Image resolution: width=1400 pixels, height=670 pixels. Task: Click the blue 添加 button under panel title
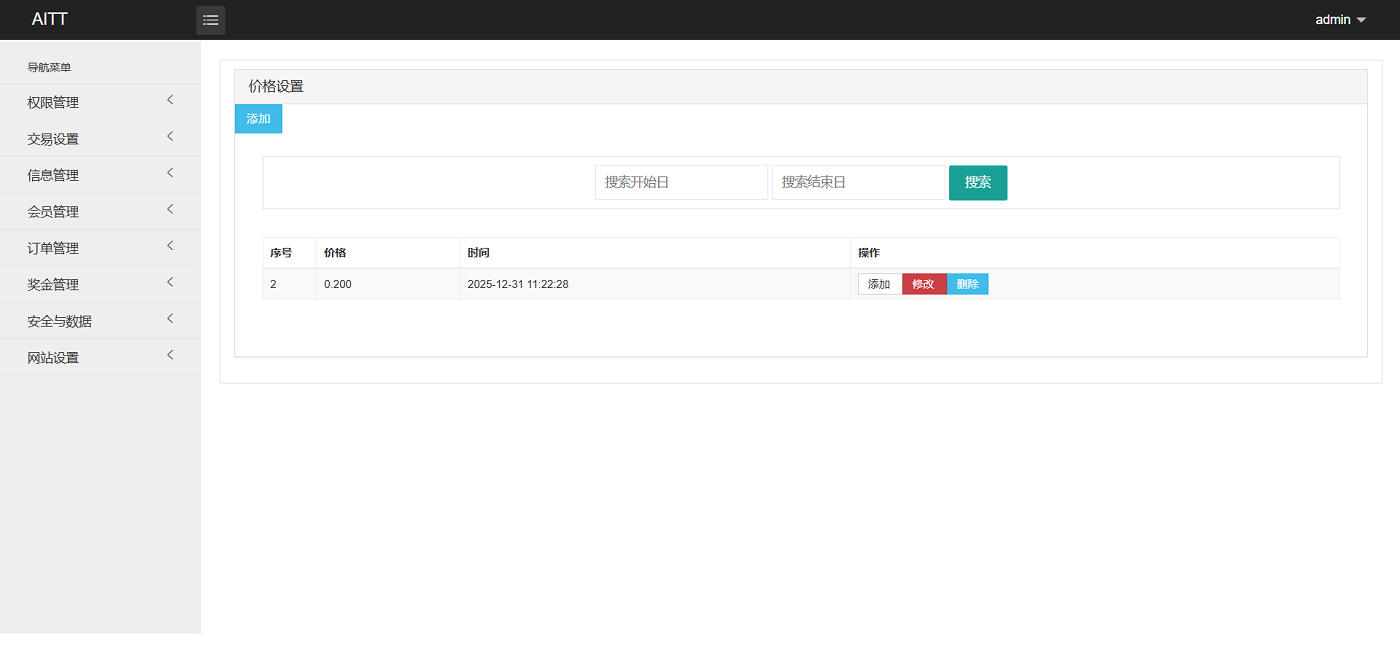point(258,119)
